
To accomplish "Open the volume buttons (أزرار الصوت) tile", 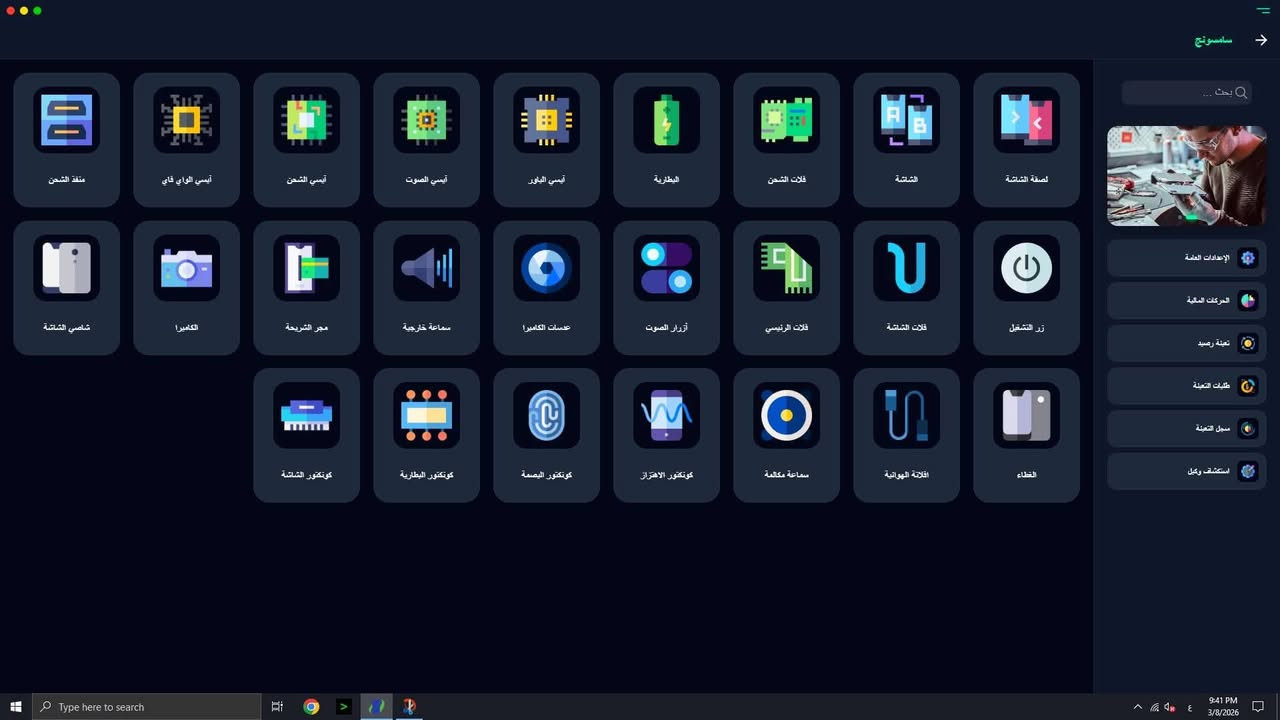I will (x=666, y=287).
